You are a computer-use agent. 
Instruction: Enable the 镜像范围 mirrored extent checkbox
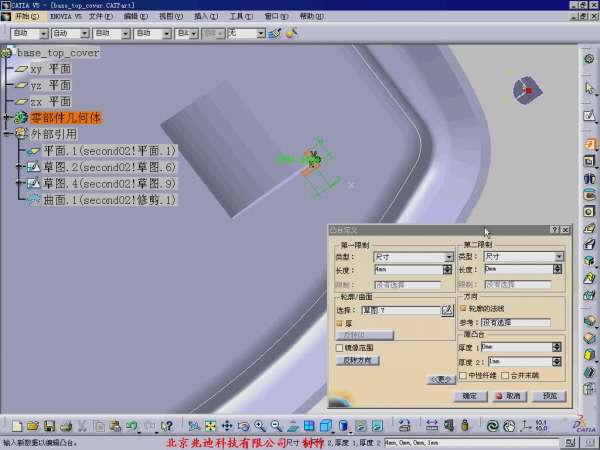(x=339, y=347)
